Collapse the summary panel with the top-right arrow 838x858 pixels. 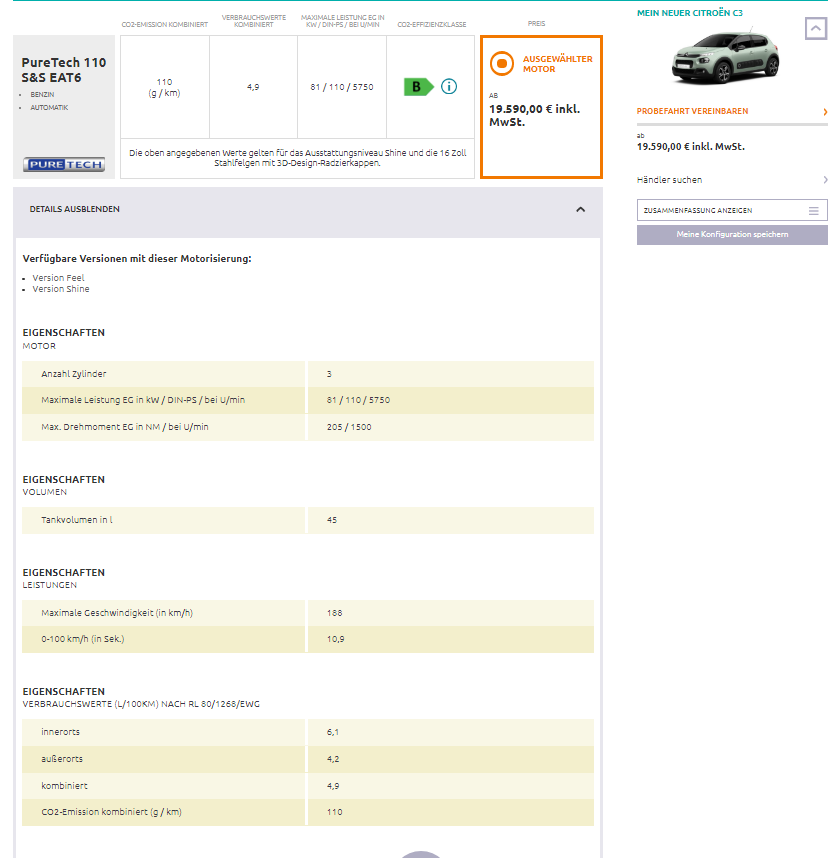[x=816, y=28]
